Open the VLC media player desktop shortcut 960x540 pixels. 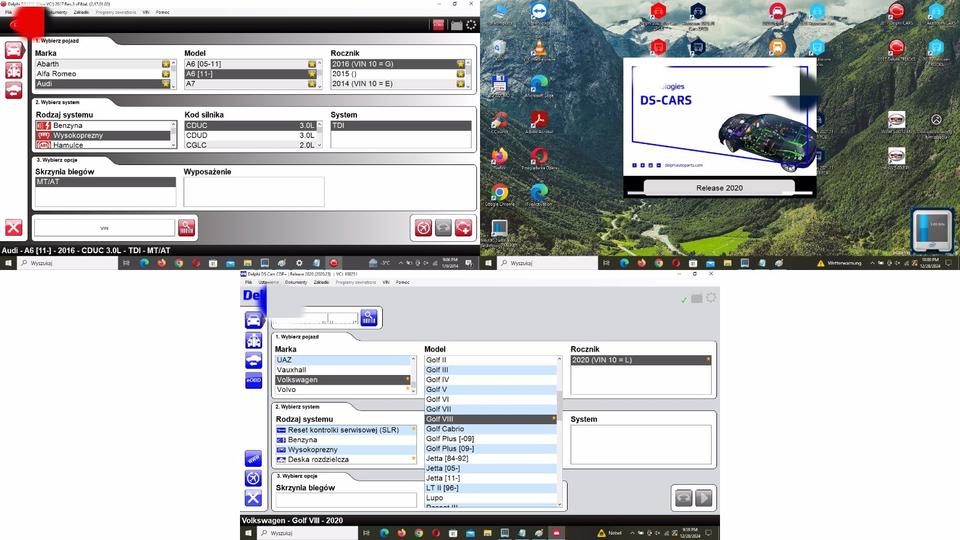539,50
